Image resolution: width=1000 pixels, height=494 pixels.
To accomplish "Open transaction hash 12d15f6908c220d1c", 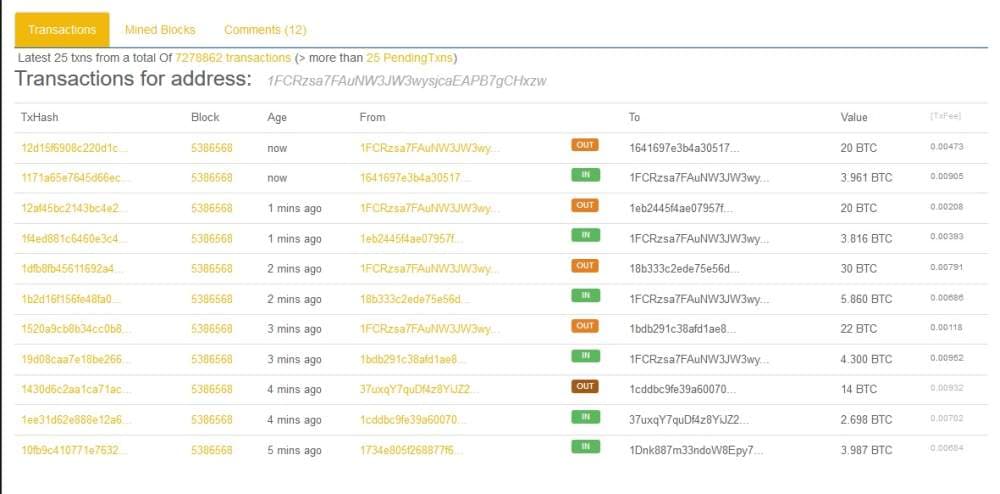I will pyautogui.click(x=75, y=148).
